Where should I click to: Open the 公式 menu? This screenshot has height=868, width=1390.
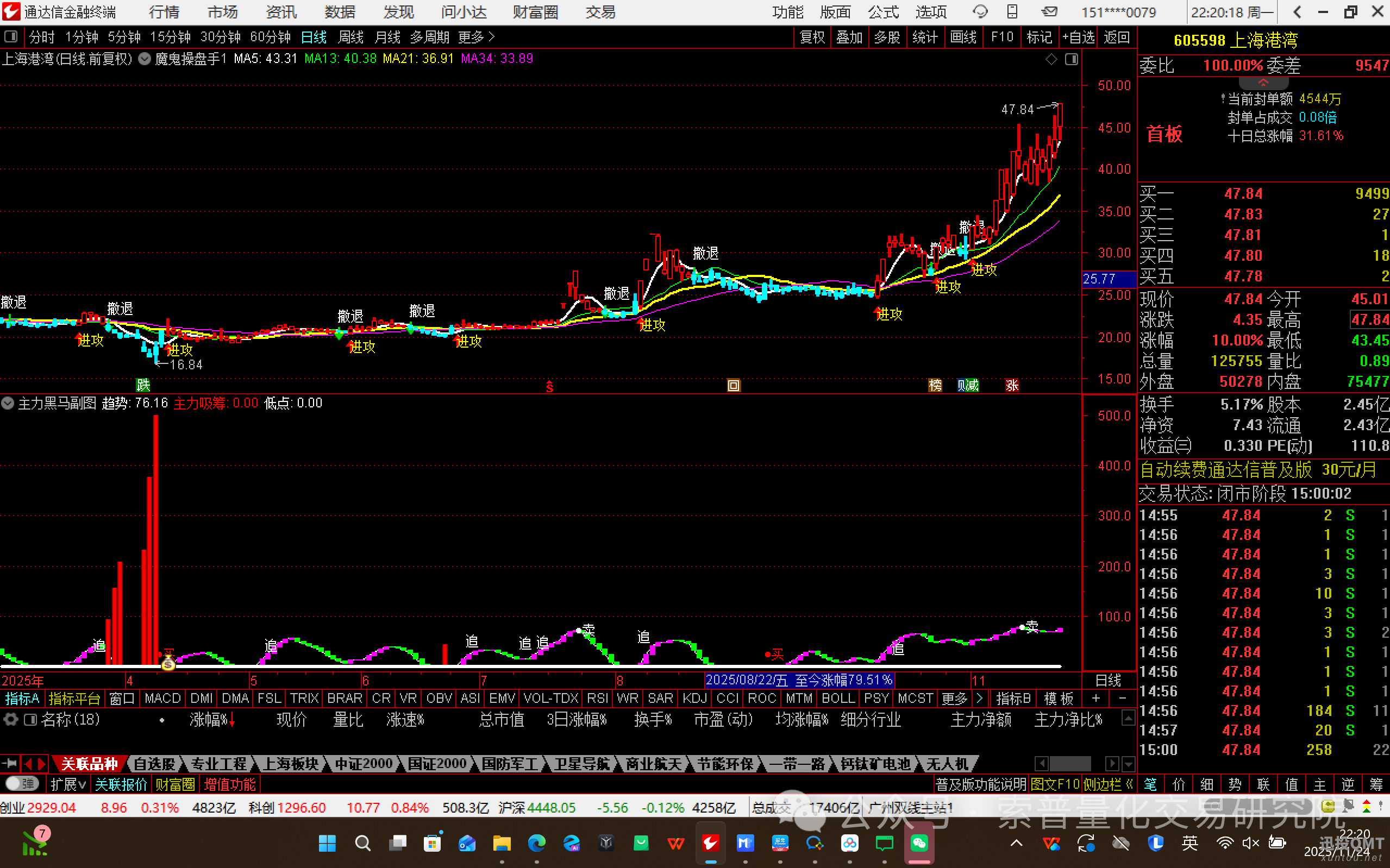tap(883, 11)
